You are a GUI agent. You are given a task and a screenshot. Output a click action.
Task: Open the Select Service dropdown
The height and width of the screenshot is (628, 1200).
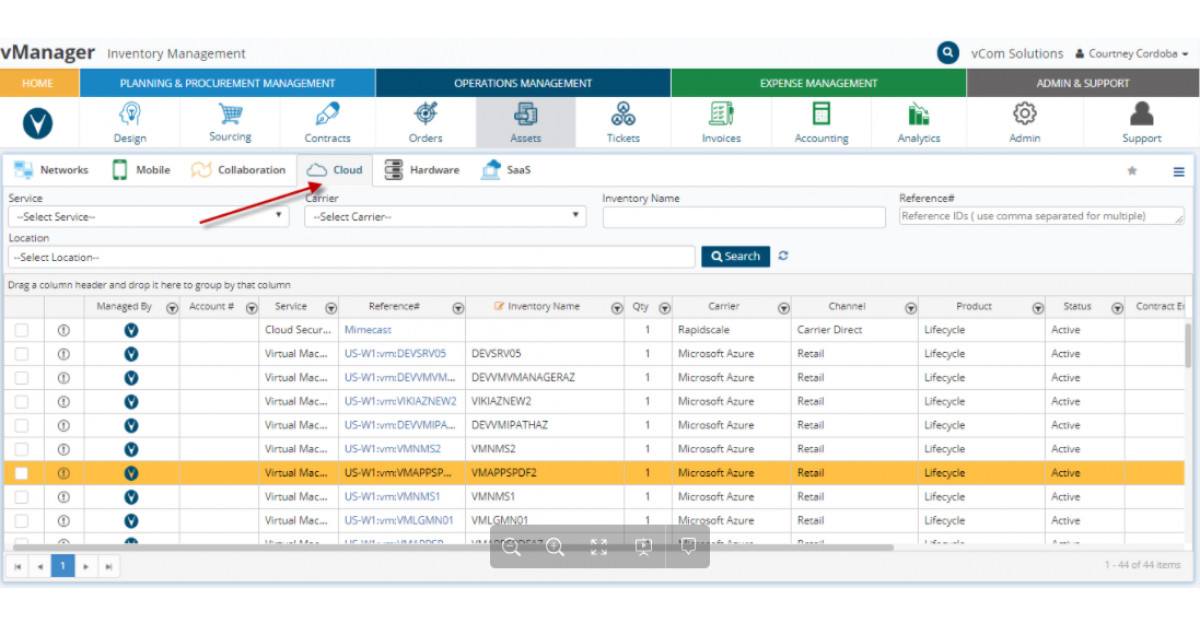tap(147, 216)
